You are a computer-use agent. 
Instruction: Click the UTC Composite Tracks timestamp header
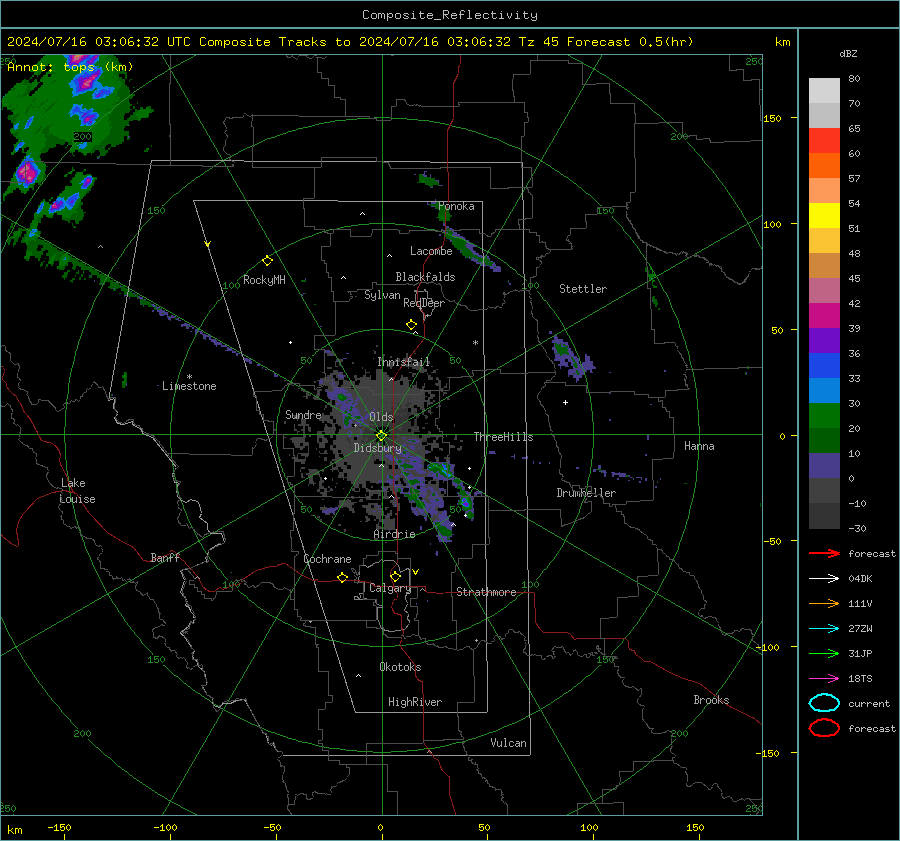350,42
